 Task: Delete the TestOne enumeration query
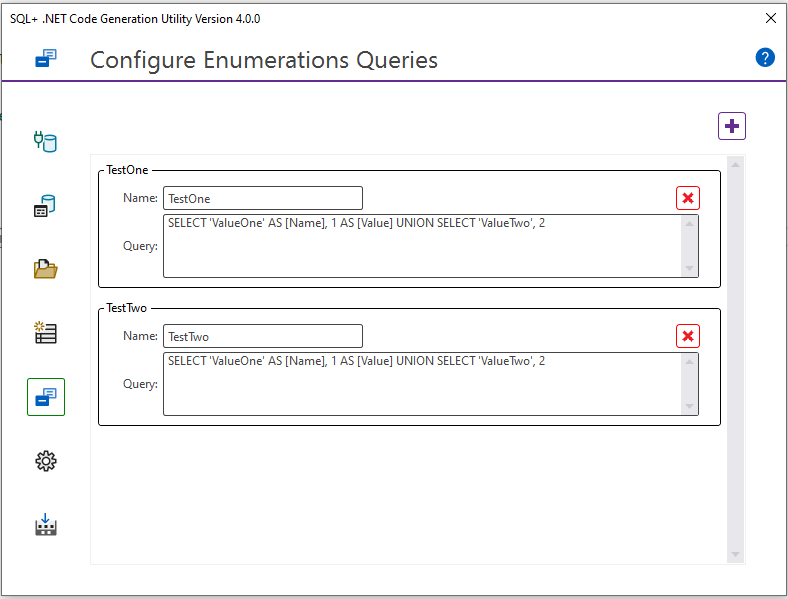(688, 198)
